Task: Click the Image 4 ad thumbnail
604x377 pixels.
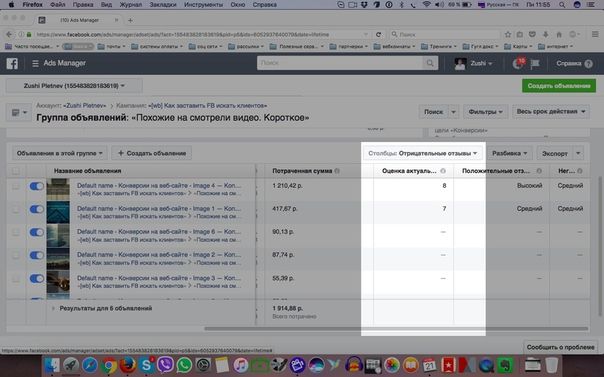Action: point(58,189)
